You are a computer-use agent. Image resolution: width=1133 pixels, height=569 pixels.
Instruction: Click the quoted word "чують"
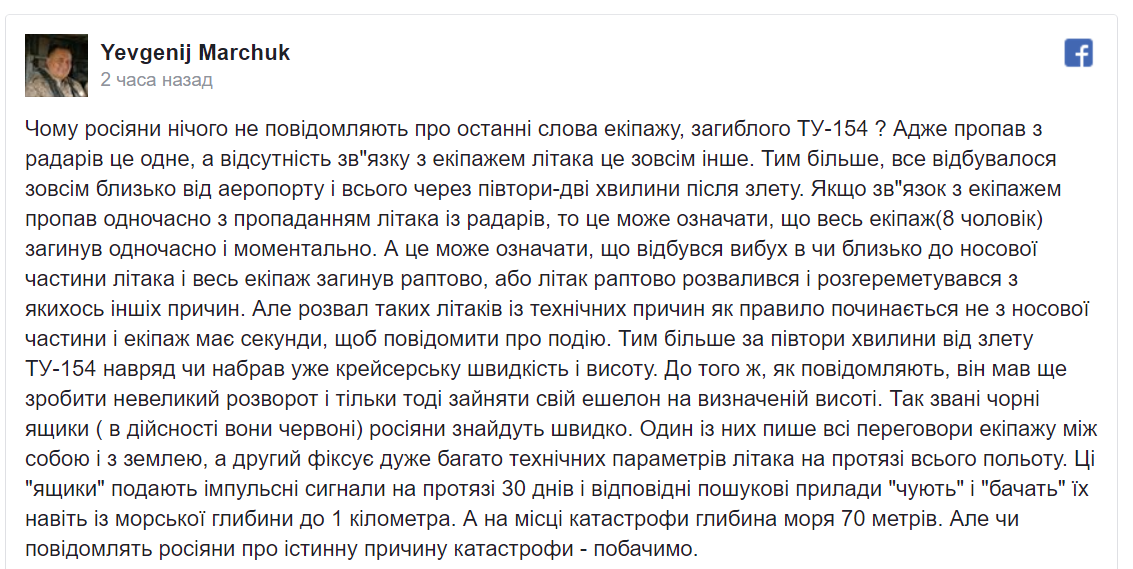[x=927, y=489]
